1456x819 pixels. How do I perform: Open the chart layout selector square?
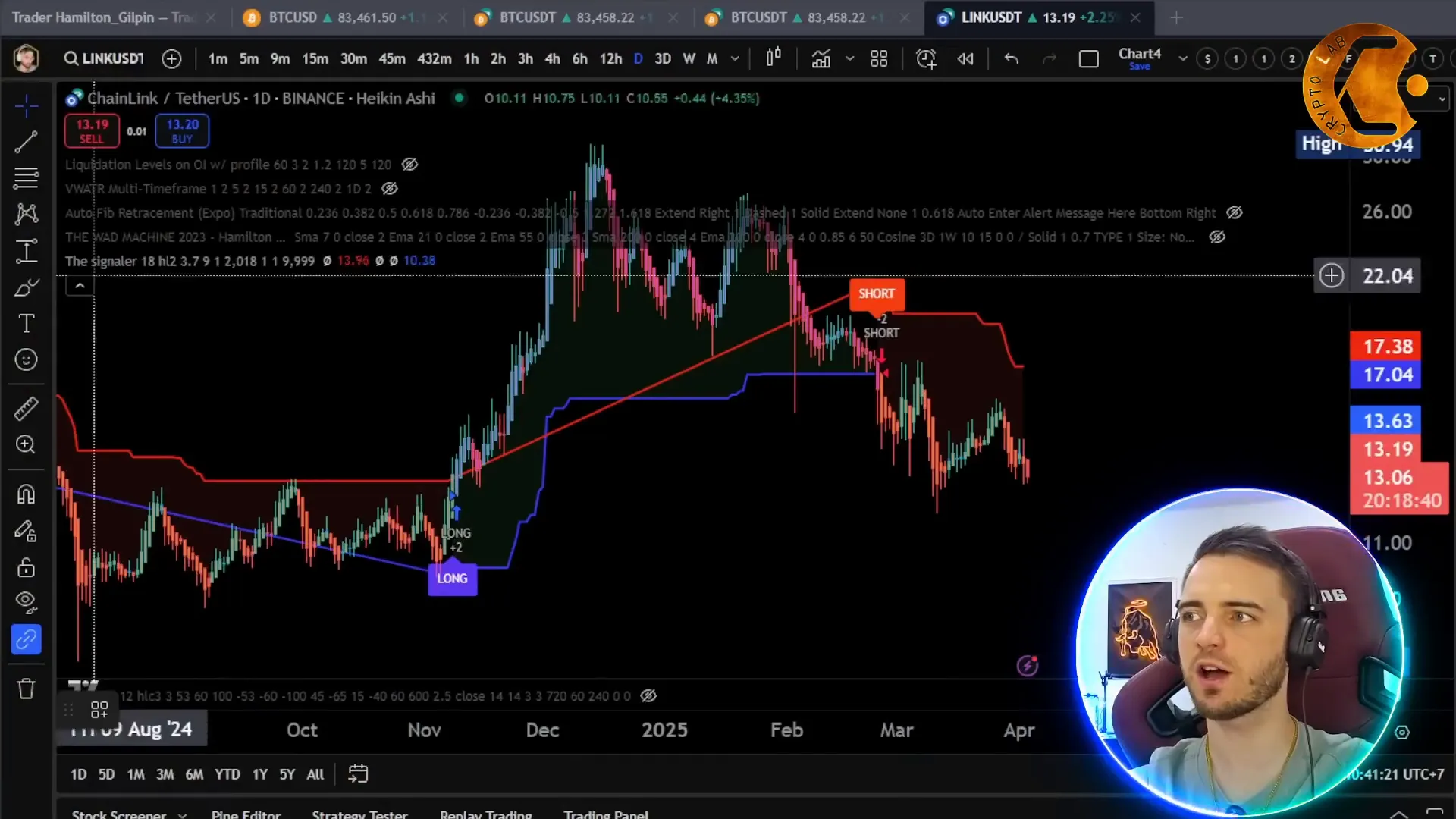(x=1088, y=59)
